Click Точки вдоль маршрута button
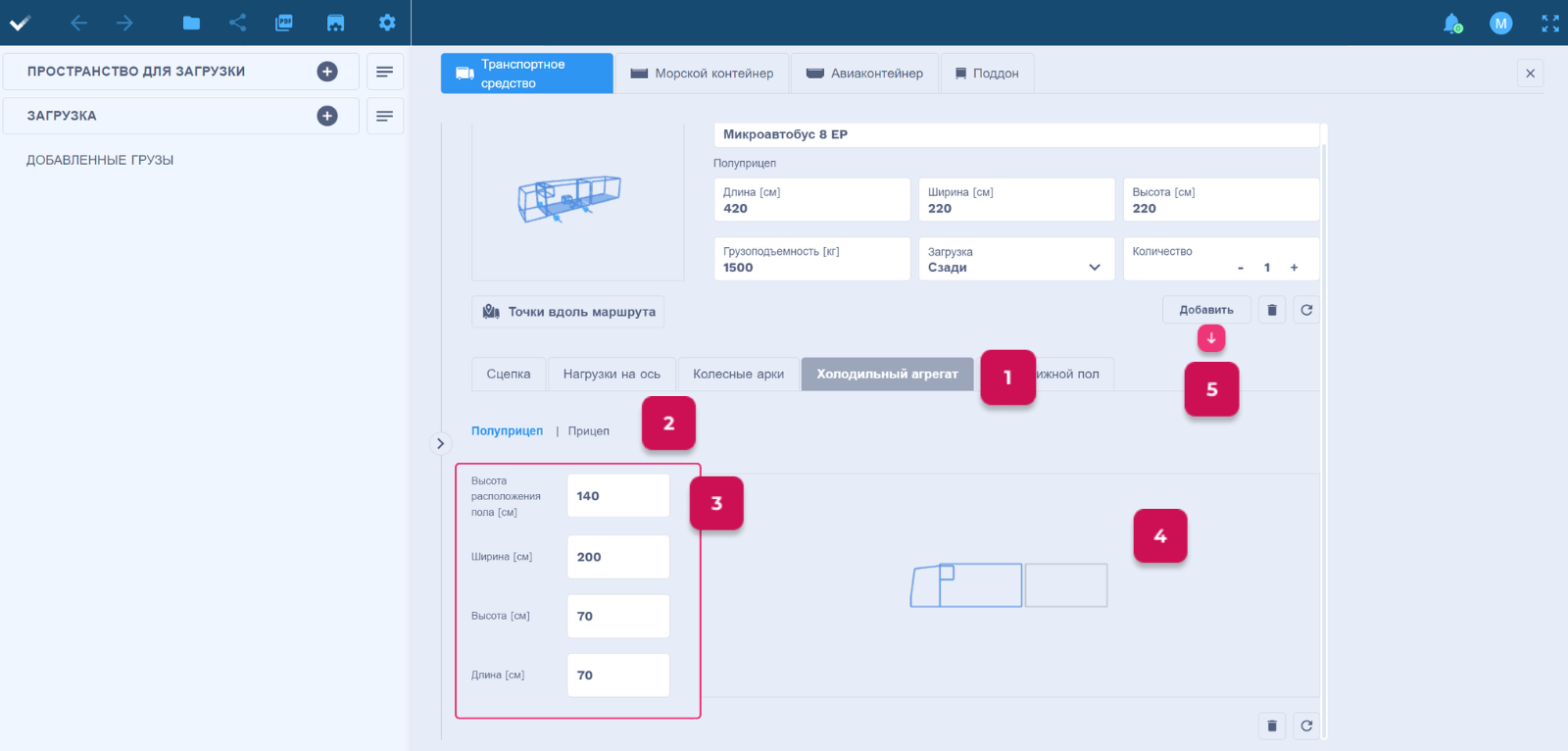 pyautogui.click(x=568, y=312)
